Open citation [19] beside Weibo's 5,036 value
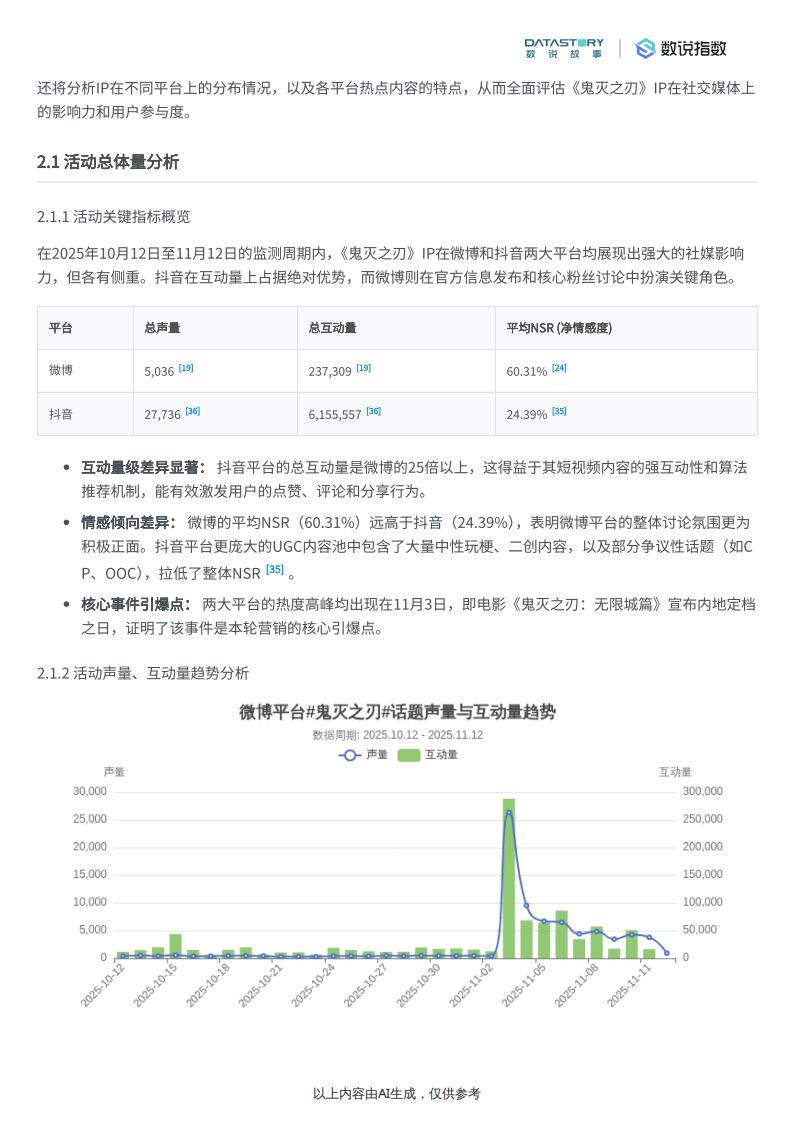 point(186,368)
